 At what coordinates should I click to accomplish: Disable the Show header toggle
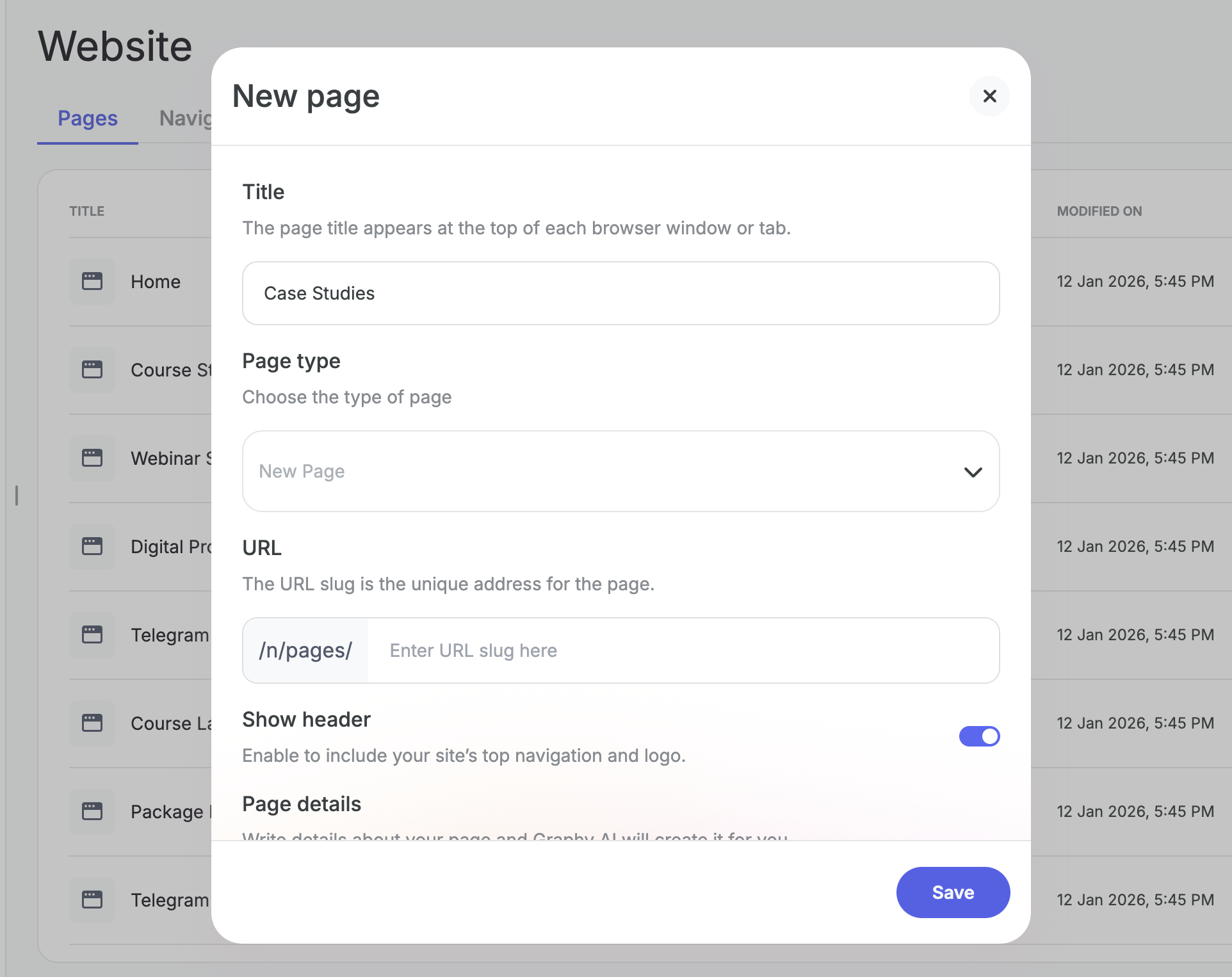tap(979, 736)
